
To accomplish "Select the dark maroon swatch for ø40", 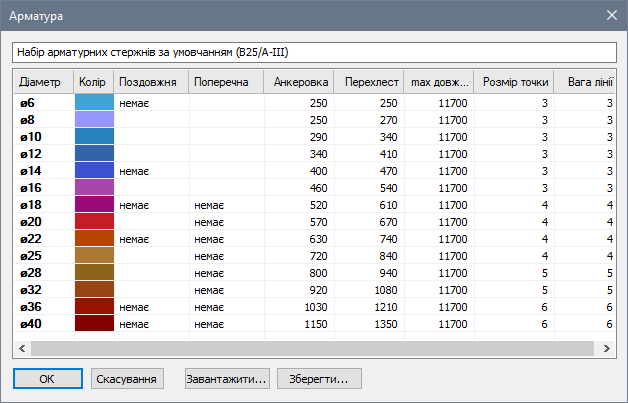I will pos(94,323).
